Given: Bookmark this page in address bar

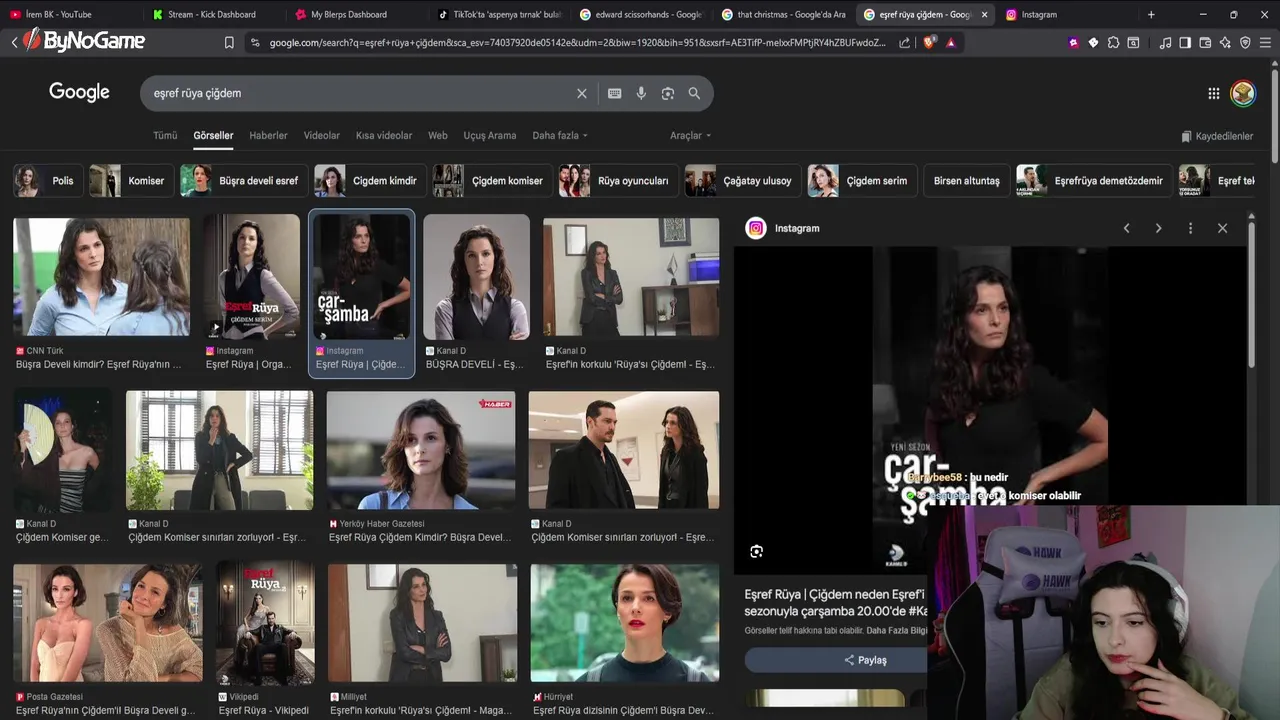Looking at the screenshot, I should [229, 43].
